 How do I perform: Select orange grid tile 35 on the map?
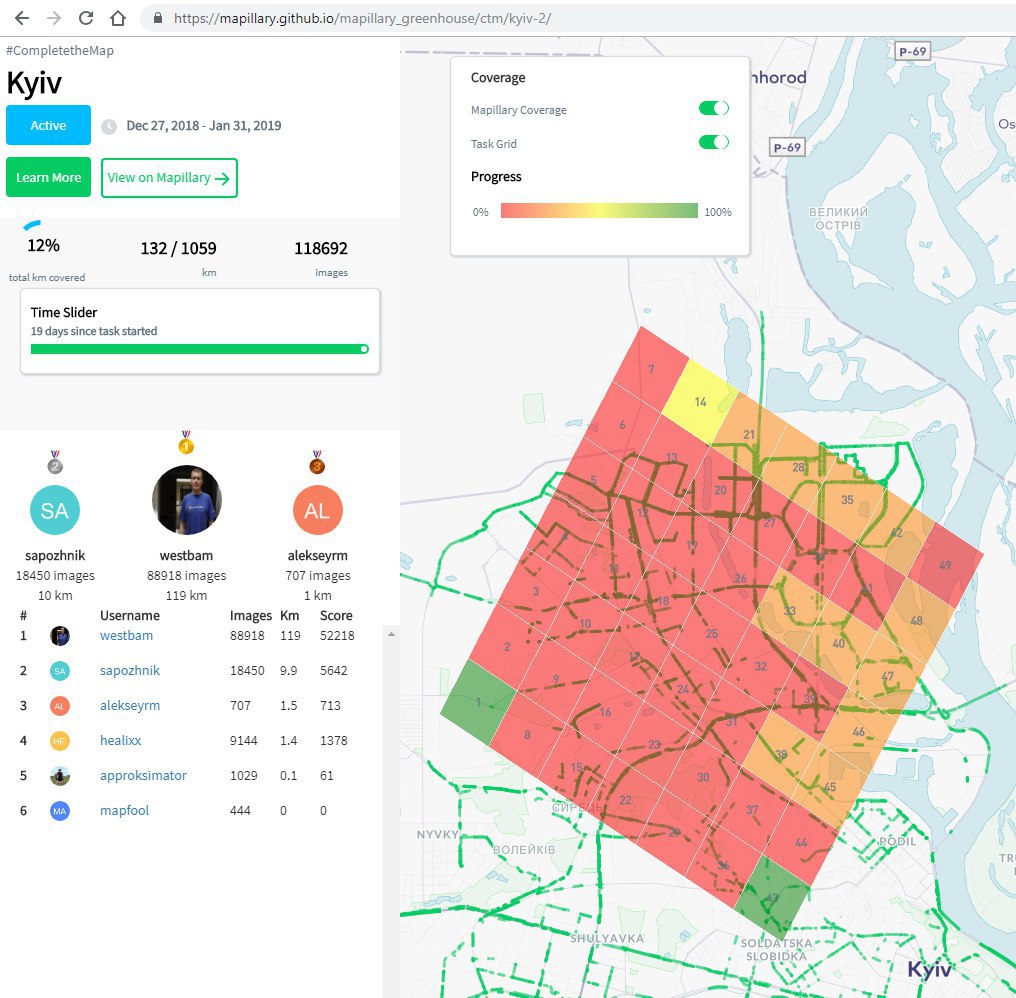pyautogui.click(x=847, y=500)
